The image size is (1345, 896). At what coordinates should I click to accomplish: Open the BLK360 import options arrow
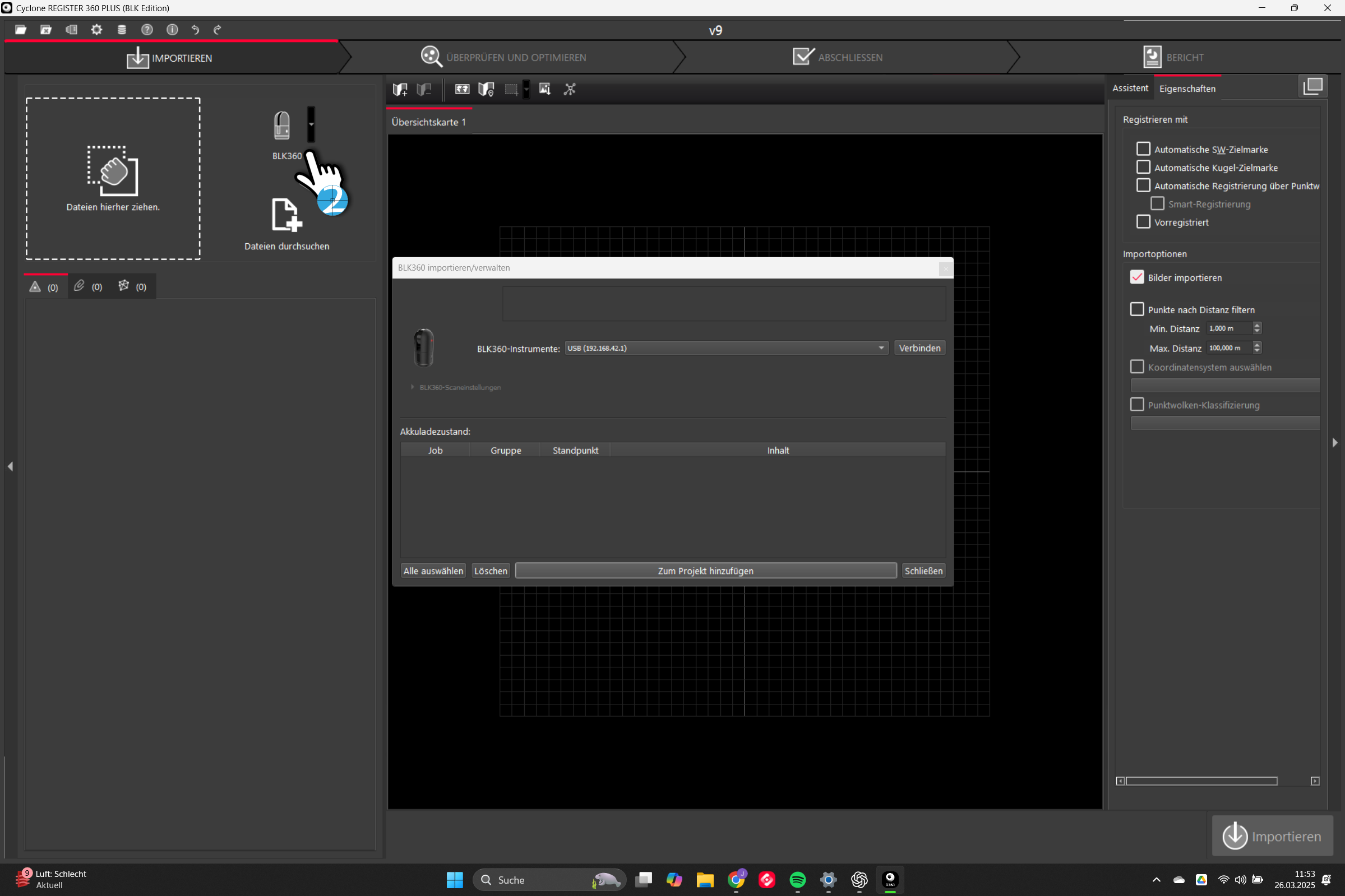(x=311, y=124)
